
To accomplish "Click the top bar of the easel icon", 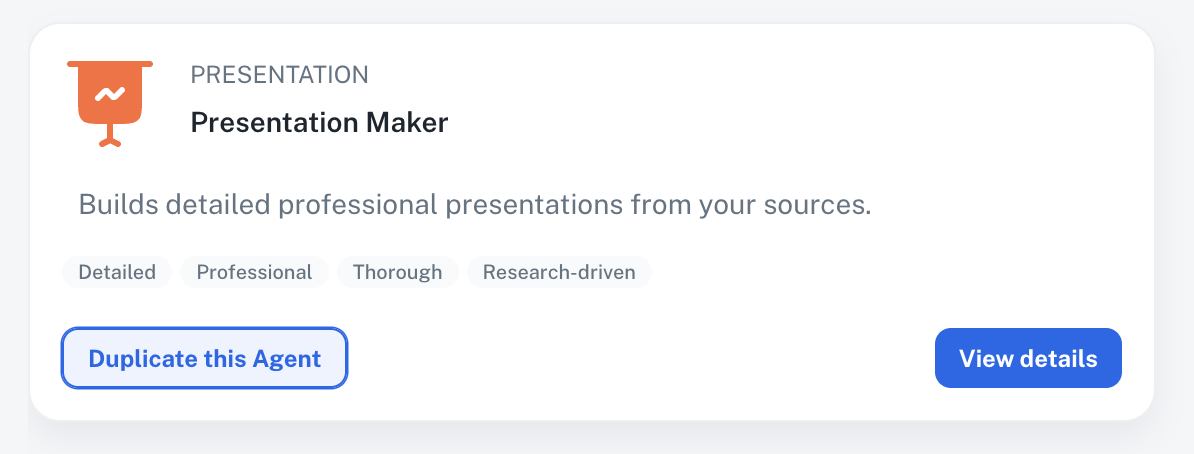I will [x=110, y=65].
